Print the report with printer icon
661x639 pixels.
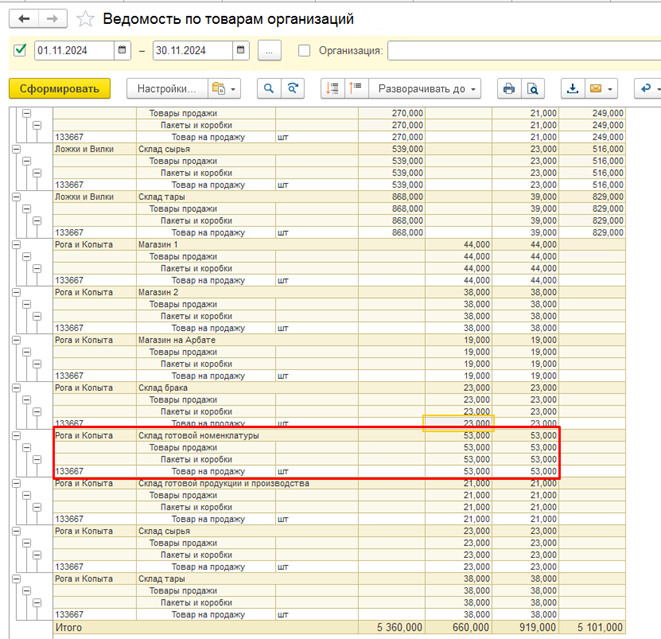tap(509, 89)
